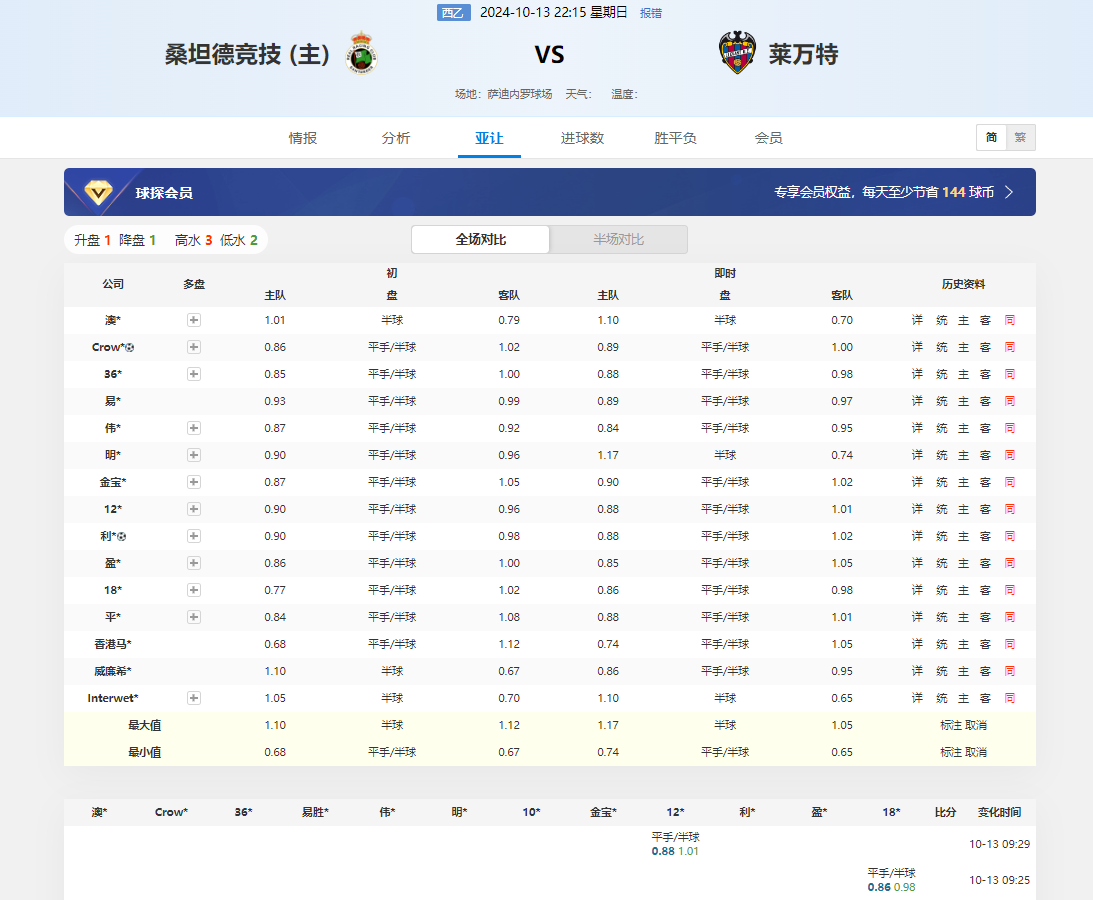Click 标注 in the 最大值 row
This screenshot has height=900, width=1093.
click(951, 725)
